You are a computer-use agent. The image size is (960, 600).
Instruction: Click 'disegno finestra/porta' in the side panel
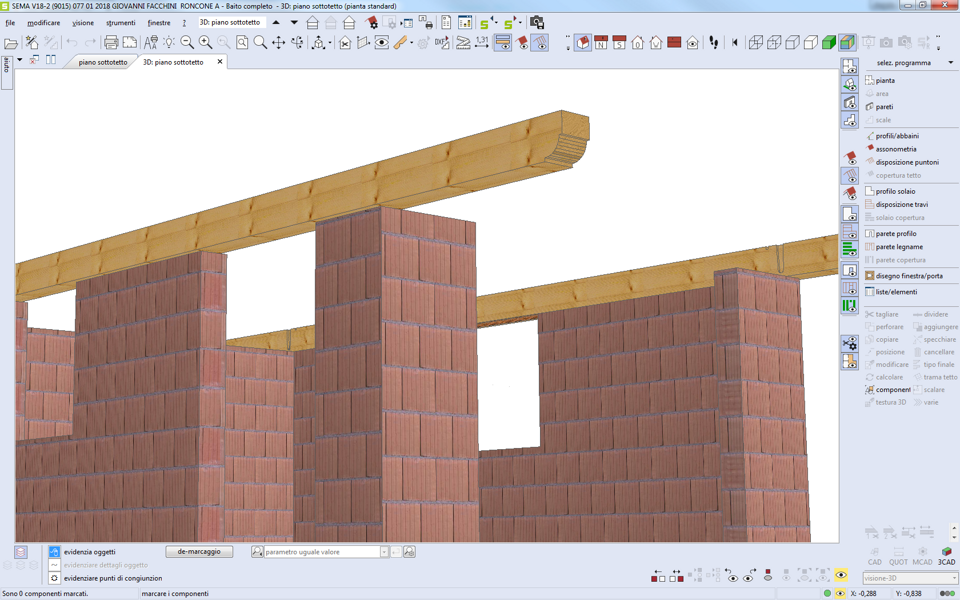tap(908, 276)
